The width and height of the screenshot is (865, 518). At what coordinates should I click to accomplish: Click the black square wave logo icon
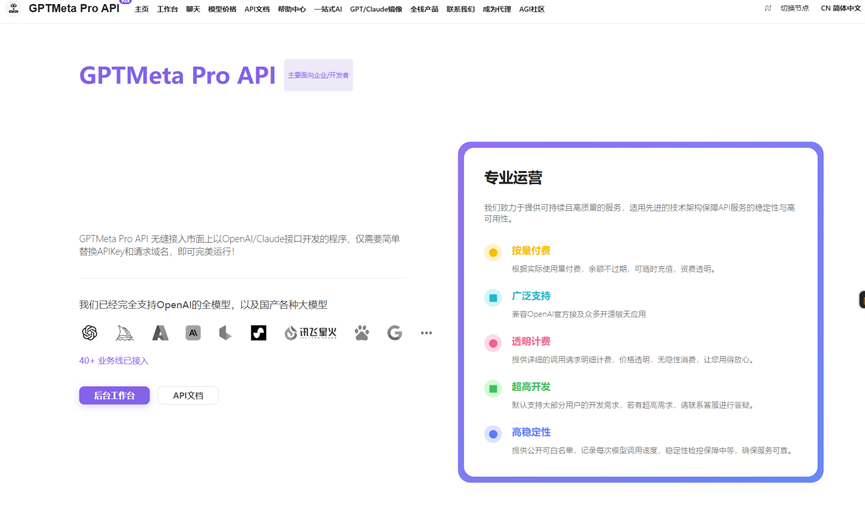coord(258,333)
